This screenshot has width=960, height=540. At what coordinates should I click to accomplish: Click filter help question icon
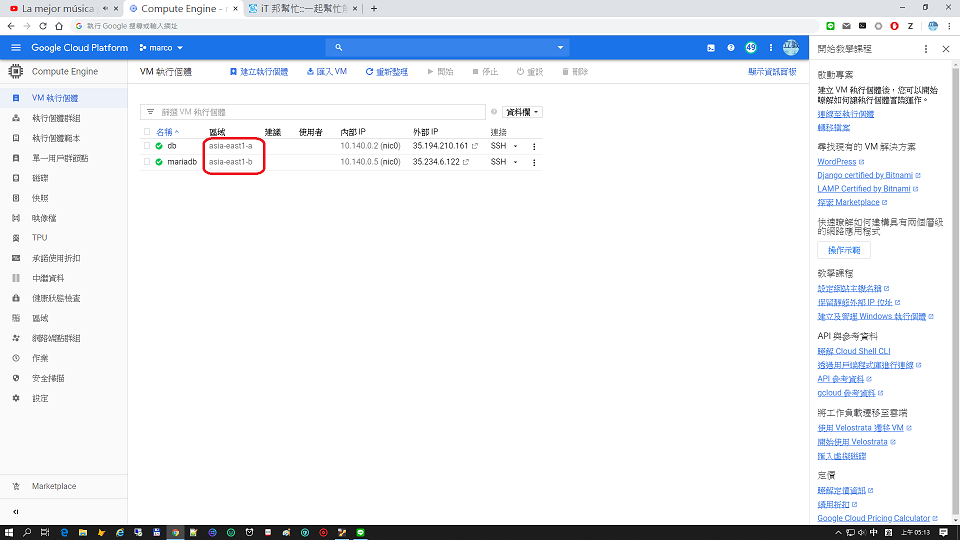(493, 112)
